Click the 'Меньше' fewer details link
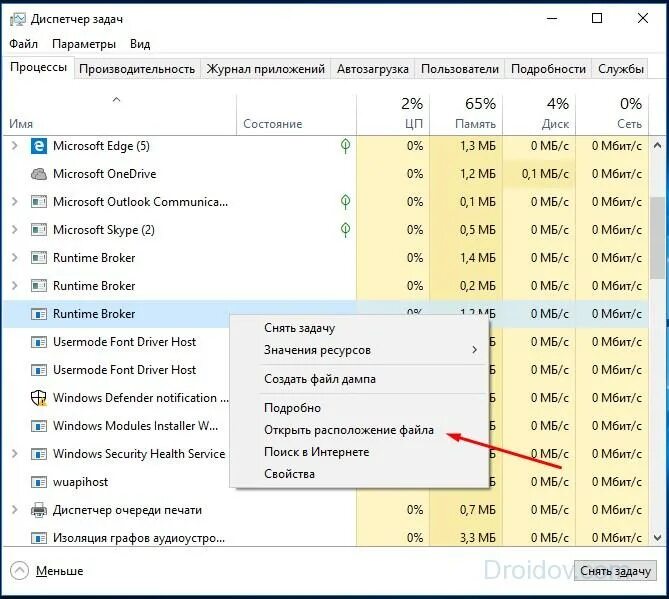 59,571
